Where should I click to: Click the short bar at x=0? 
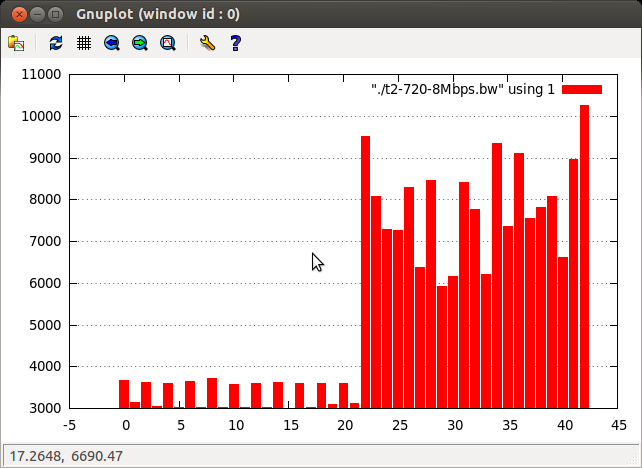[x=124, y=394]
